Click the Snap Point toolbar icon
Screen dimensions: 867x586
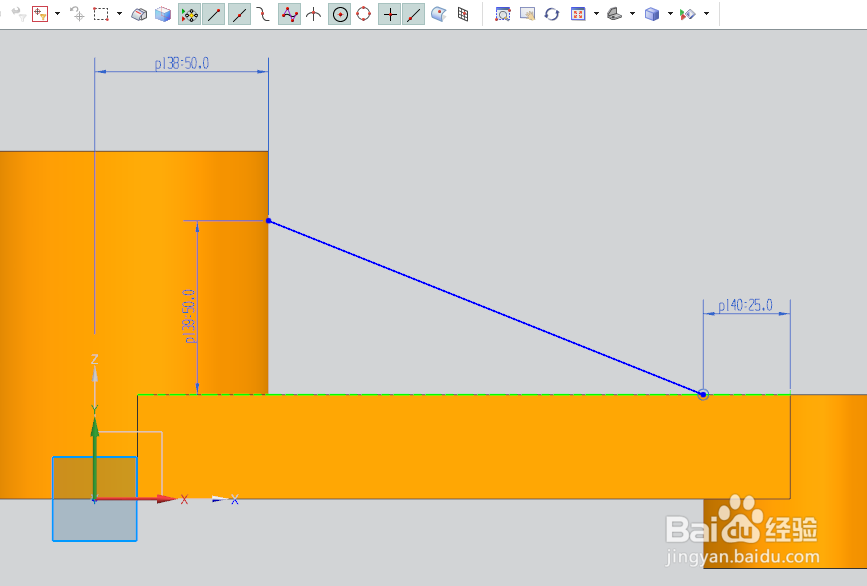40,14
